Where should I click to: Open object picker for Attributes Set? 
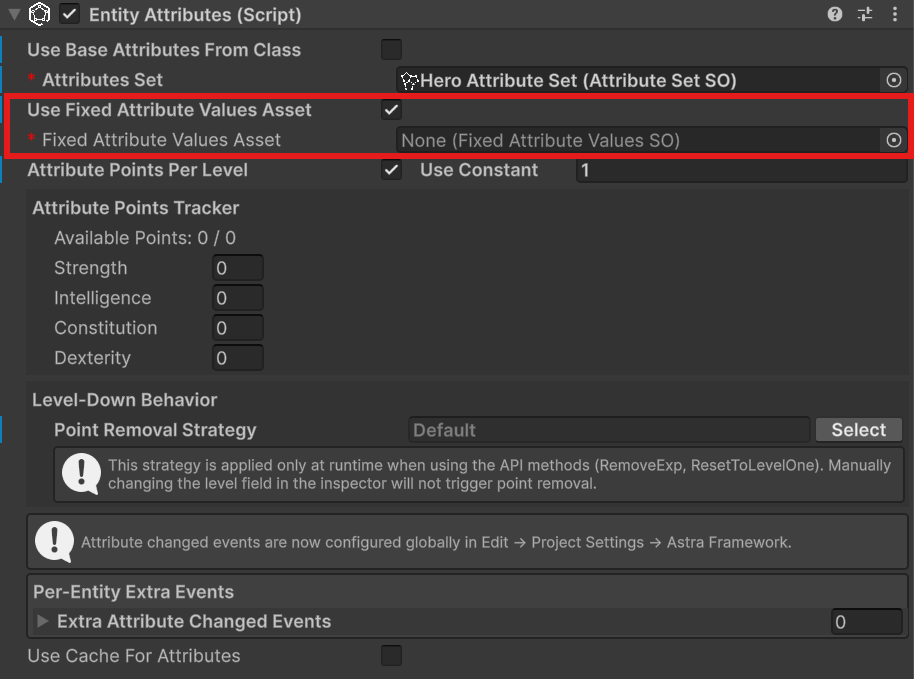coord(893,80)
